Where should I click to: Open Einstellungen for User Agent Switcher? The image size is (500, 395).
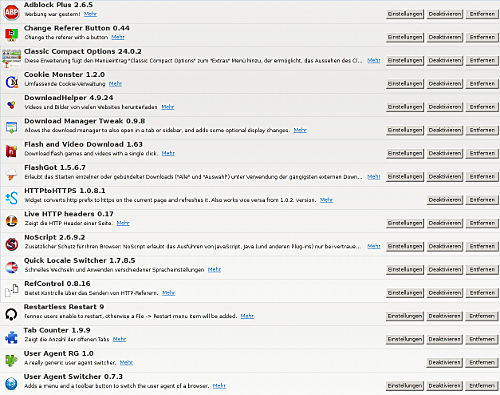pos(405,386)
